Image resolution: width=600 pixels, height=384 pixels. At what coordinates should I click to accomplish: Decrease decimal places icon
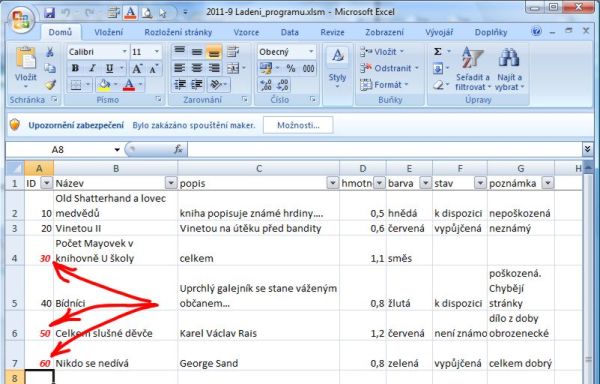(x=283, y=85)
